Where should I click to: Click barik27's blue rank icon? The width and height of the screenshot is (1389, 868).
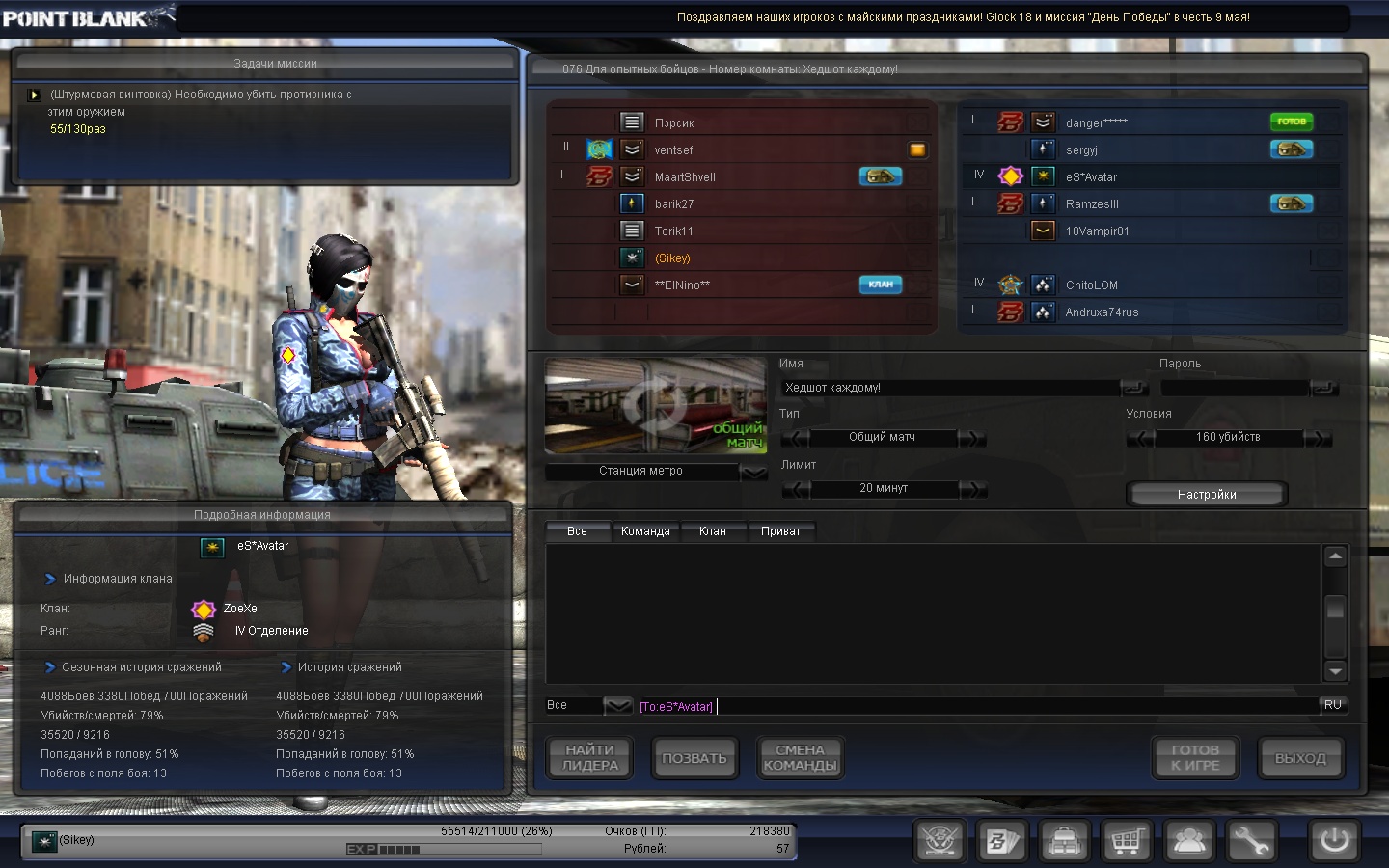pos(632,203)
